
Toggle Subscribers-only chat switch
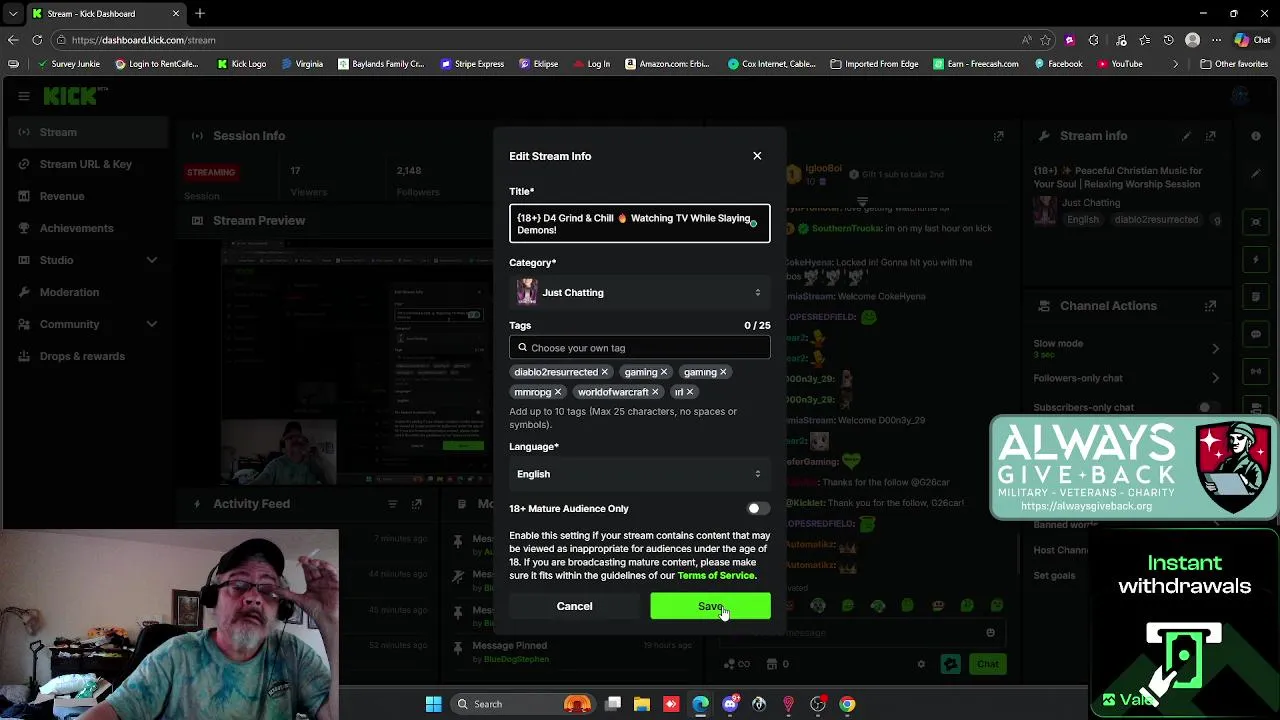point(1210,407)
